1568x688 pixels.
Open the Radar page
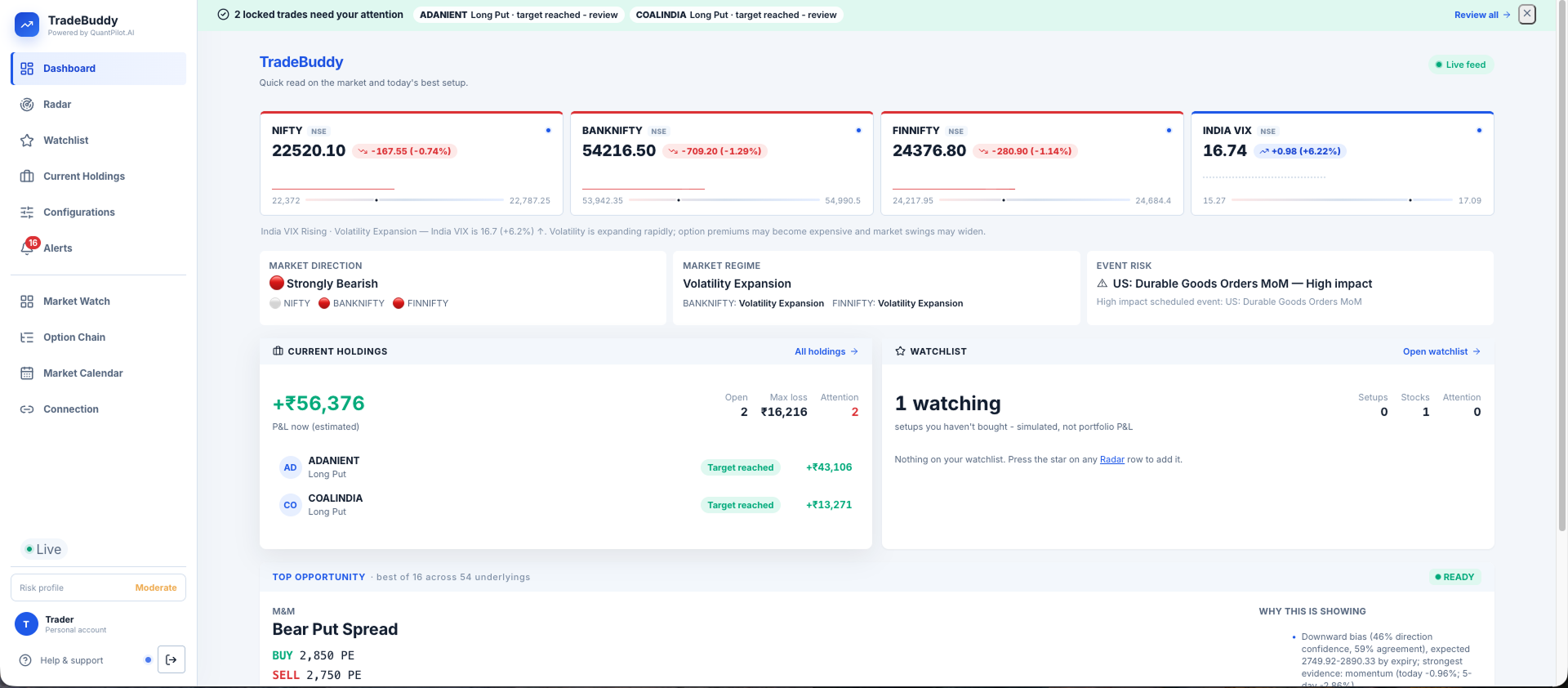click(99, 105)
